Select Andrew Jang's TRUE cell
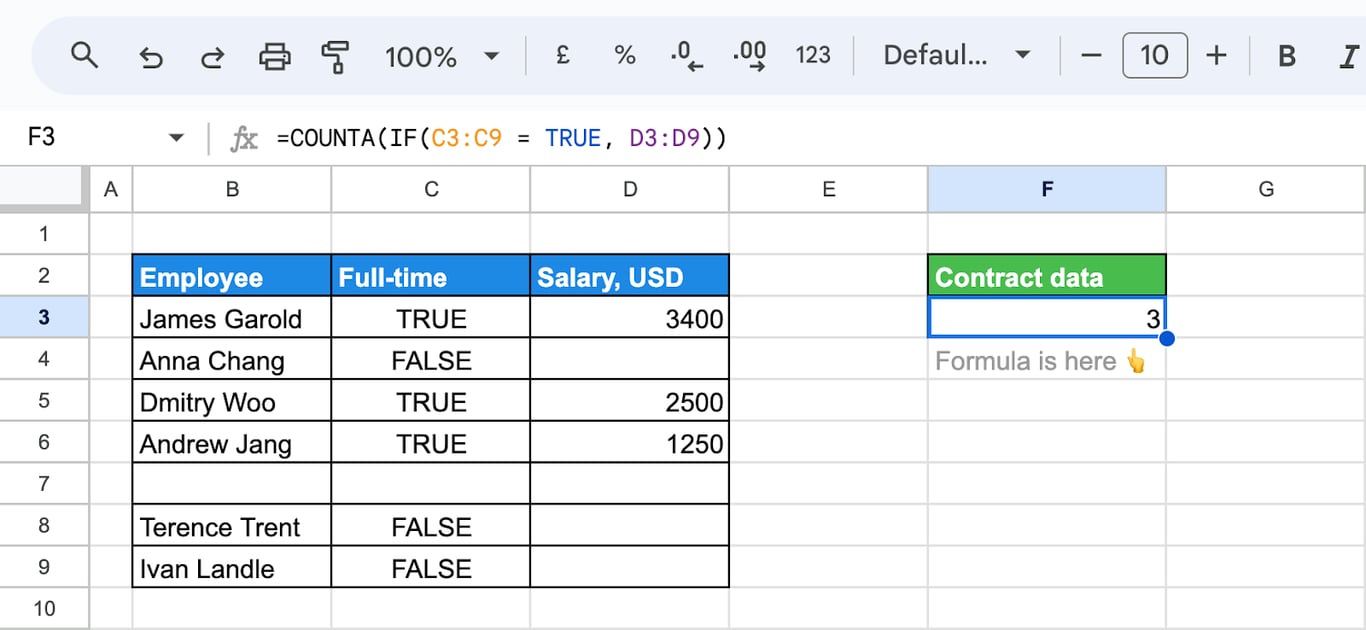Image resolution: width=1366 pixels, height=630 pixels. tap(431, 443)
